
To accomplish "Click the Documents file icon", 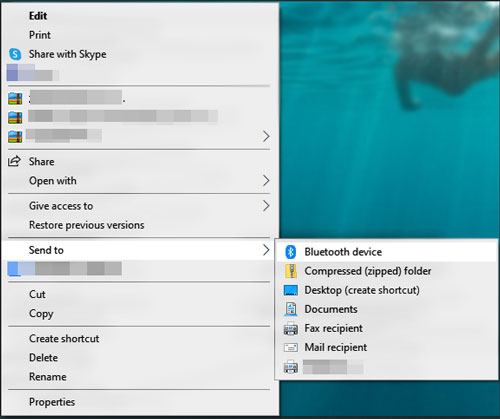I will (x=291, y=309).
